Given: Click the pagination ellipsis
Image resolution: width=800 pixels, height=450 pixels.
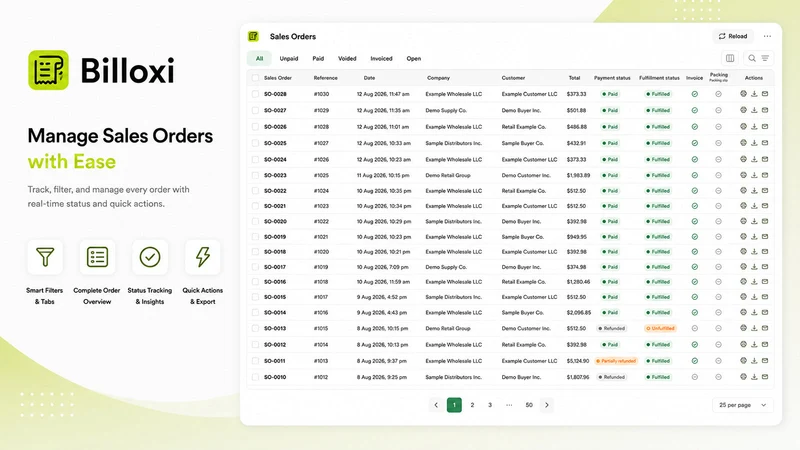Looking at the screenshot, I should click(x=509, y=405).
